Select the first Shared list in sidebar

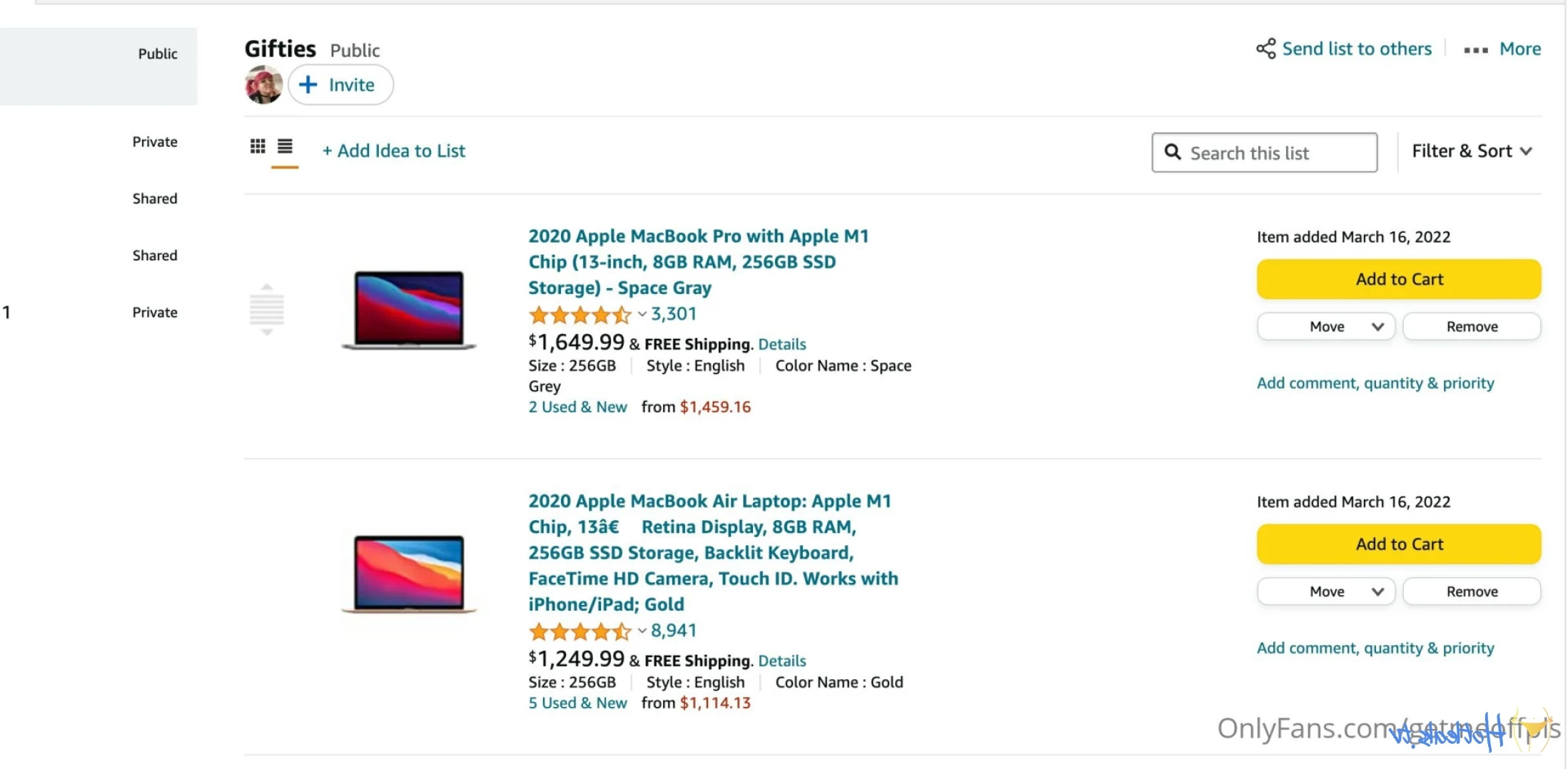point(155,199)
